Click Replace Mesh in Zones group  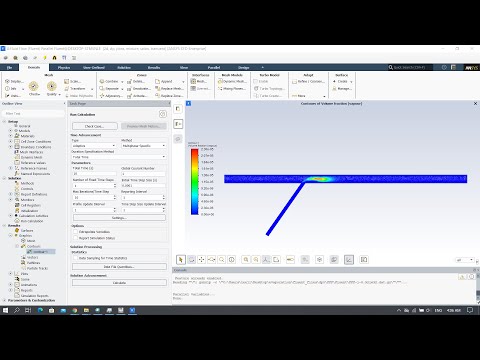coord(169,89)
